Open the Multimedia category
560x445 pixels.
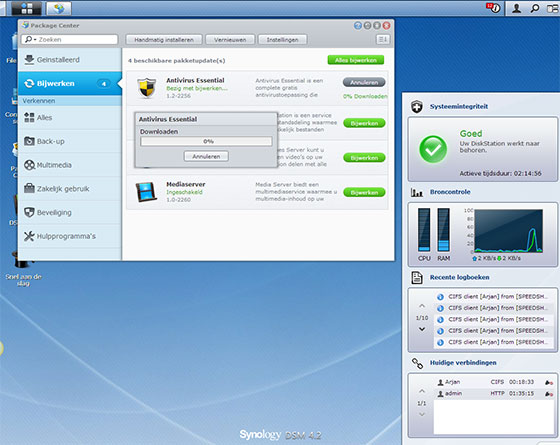(70, 165)
